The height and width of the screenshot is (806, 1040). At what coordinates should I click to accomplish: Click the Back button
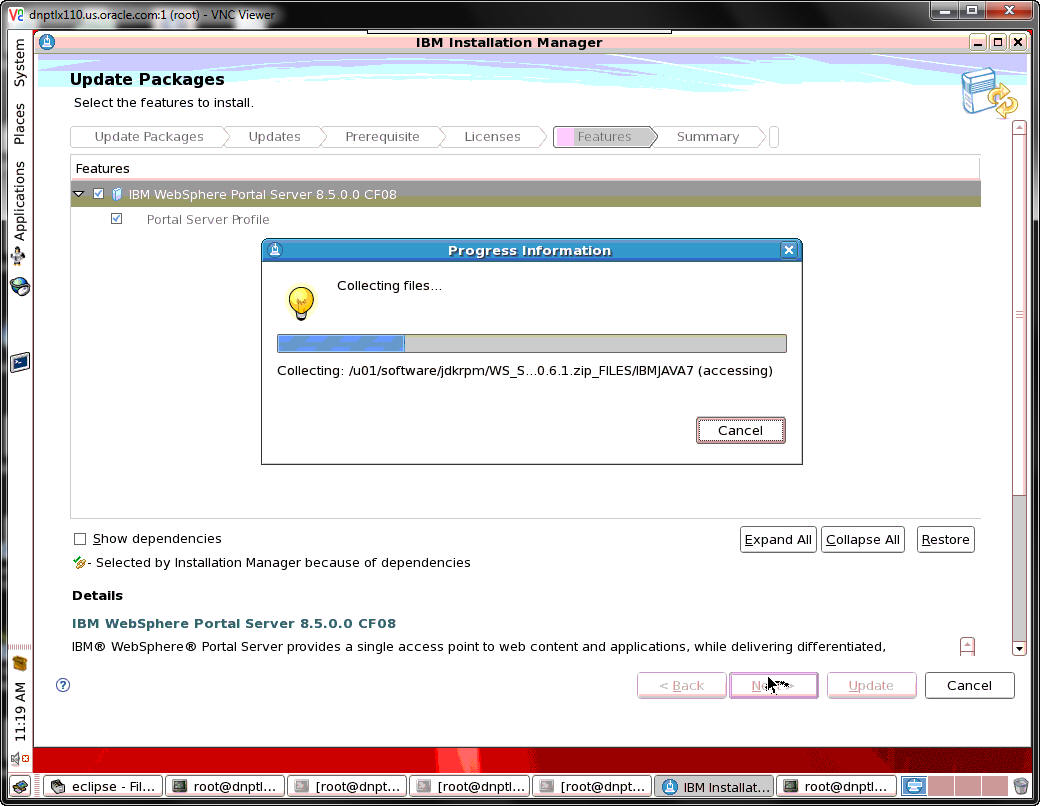[x=681, y=685]
